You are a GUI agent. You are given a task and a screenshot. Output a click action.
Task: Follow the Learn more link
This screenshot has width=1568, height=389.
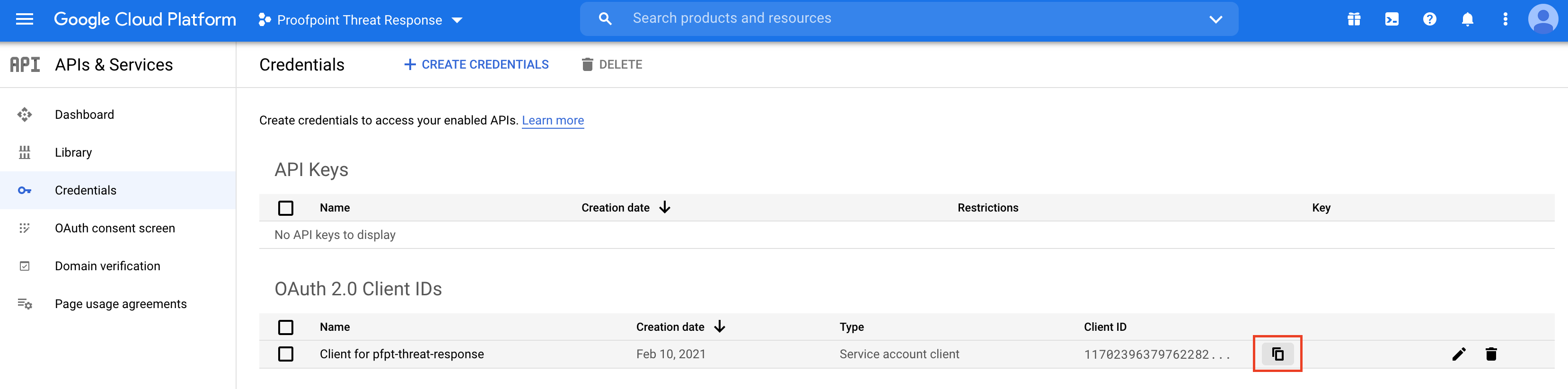click(x=553, y=121)
